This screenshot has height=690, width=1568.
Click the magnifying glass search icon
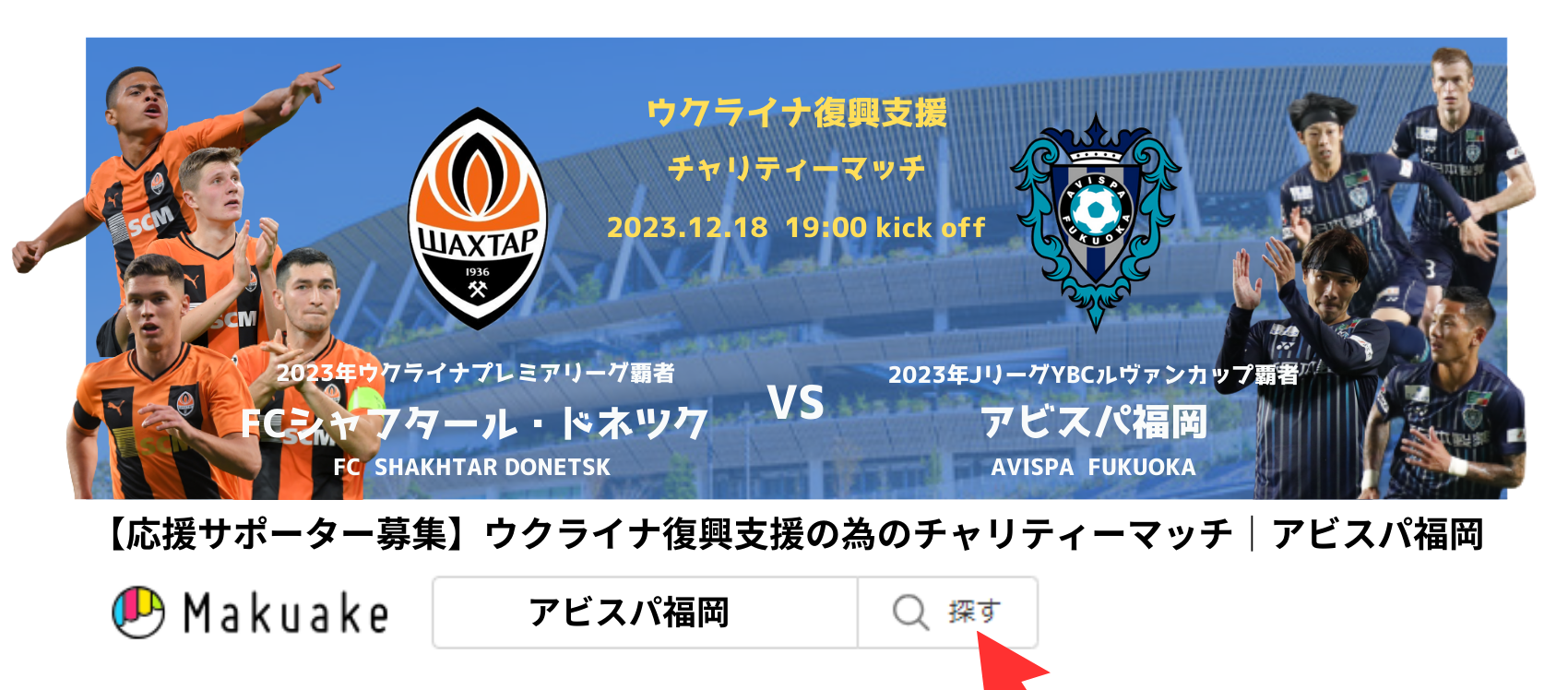pos(910,612)
